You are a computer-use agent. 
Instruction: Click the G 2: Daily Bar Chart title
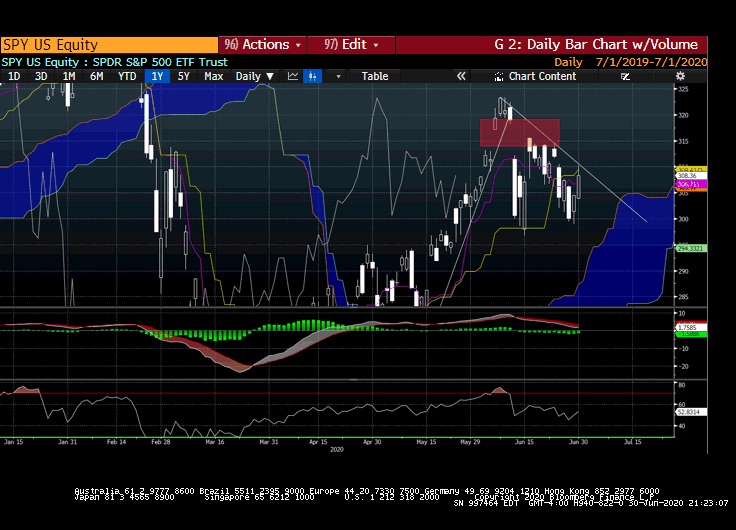click(x=596, y=45)
